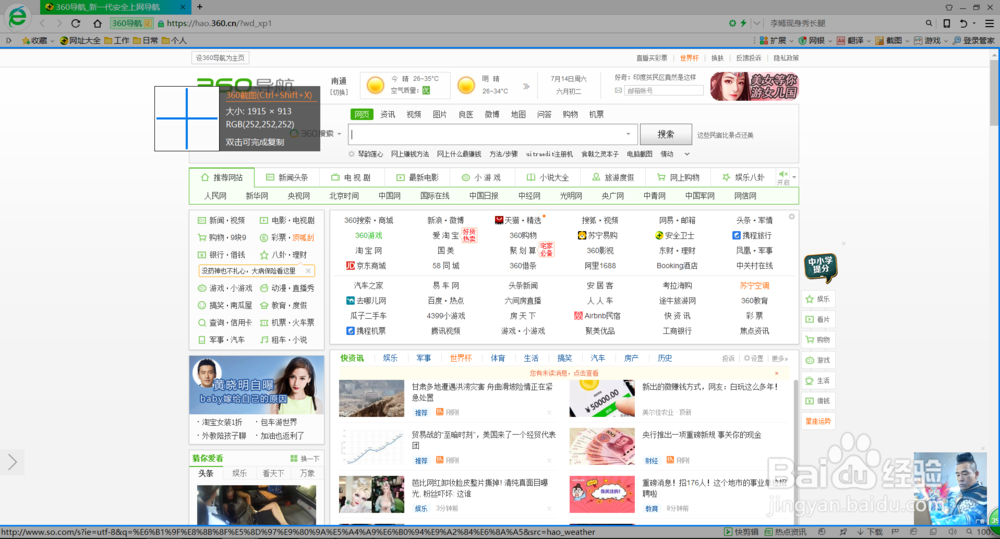Click the 借钱 right sidebar icon
This screenshot has height=539, width=1000.
[x=818, y=401]
